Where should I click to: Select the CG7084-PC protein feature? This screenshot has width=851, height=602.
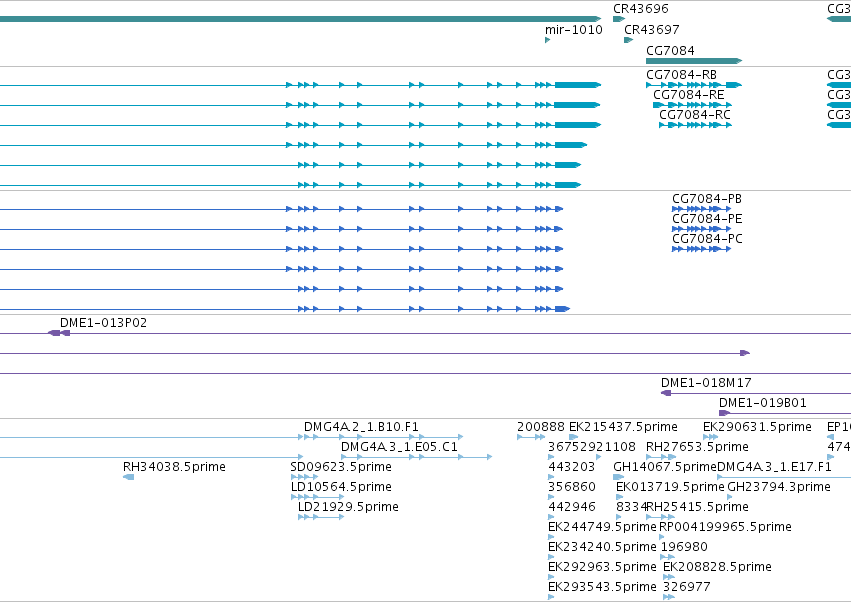701,249
